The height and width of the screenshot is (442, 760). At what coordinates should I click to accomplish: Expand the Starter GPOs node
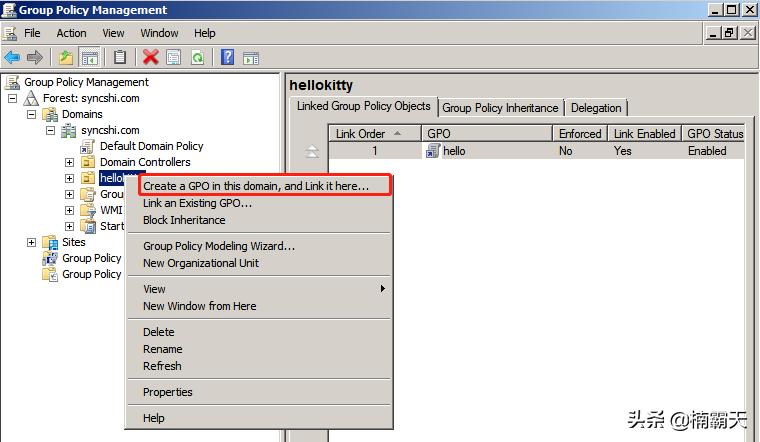[x=69, y=226]
